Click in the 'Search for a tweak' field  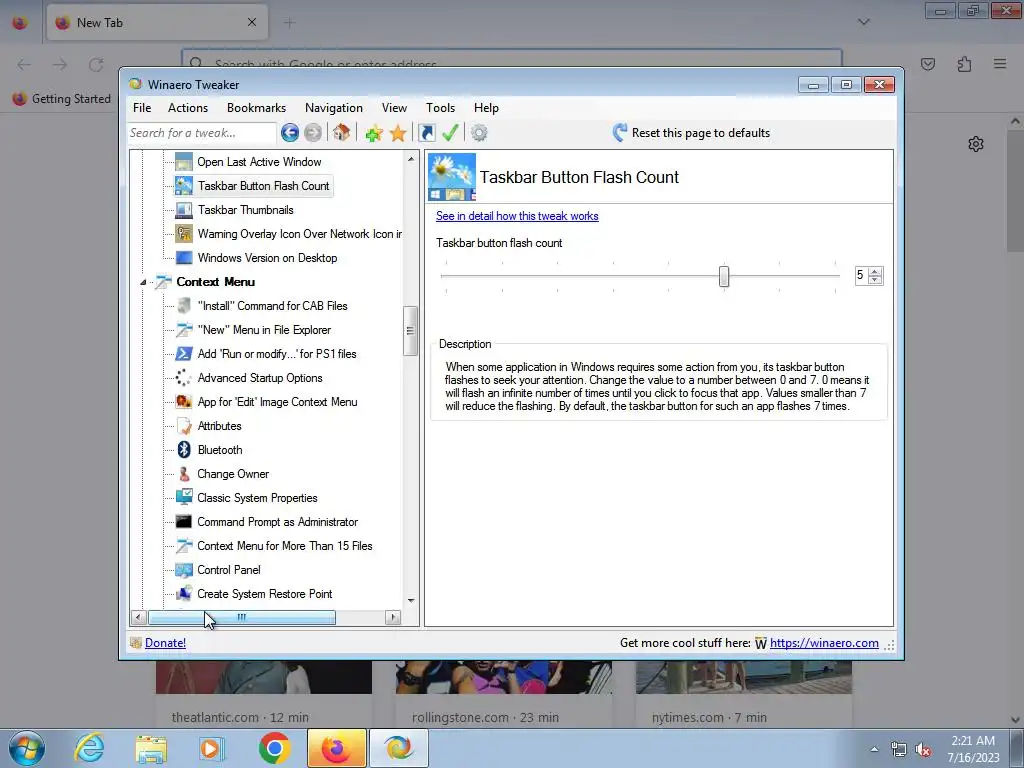202,133
